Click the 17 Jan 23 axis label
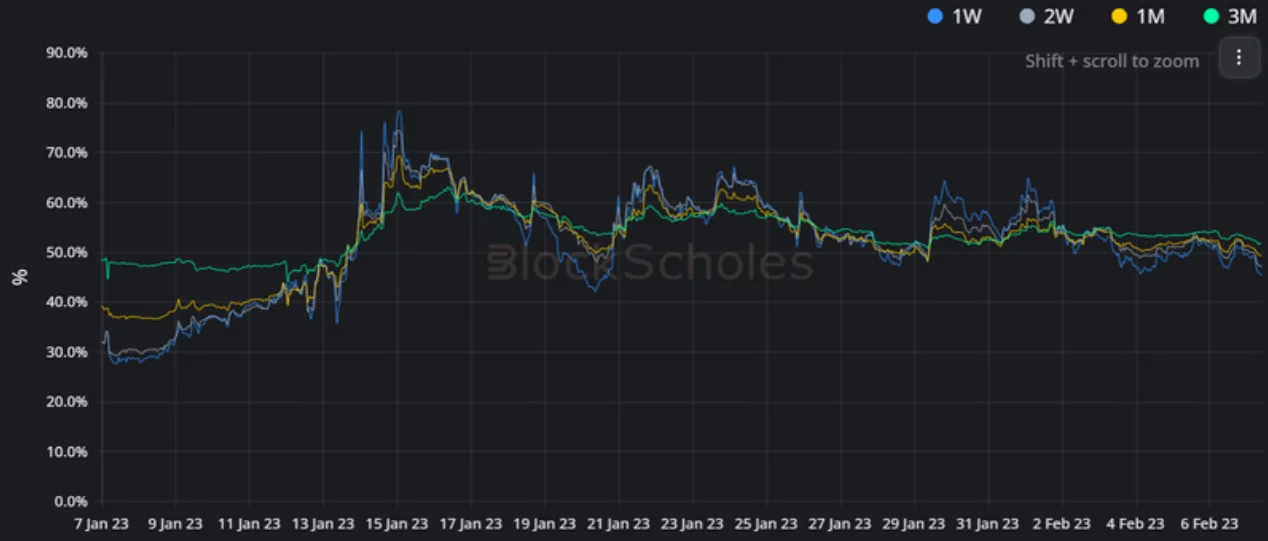 click(471, 524)
